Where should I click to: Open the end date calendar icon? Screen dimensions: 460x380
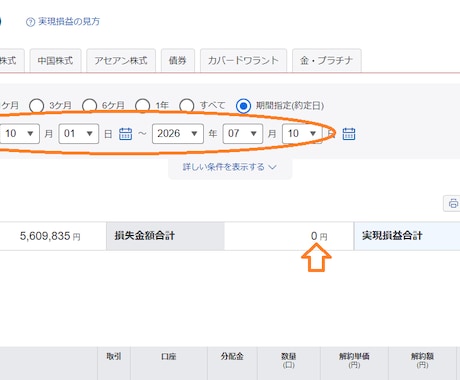349,134
